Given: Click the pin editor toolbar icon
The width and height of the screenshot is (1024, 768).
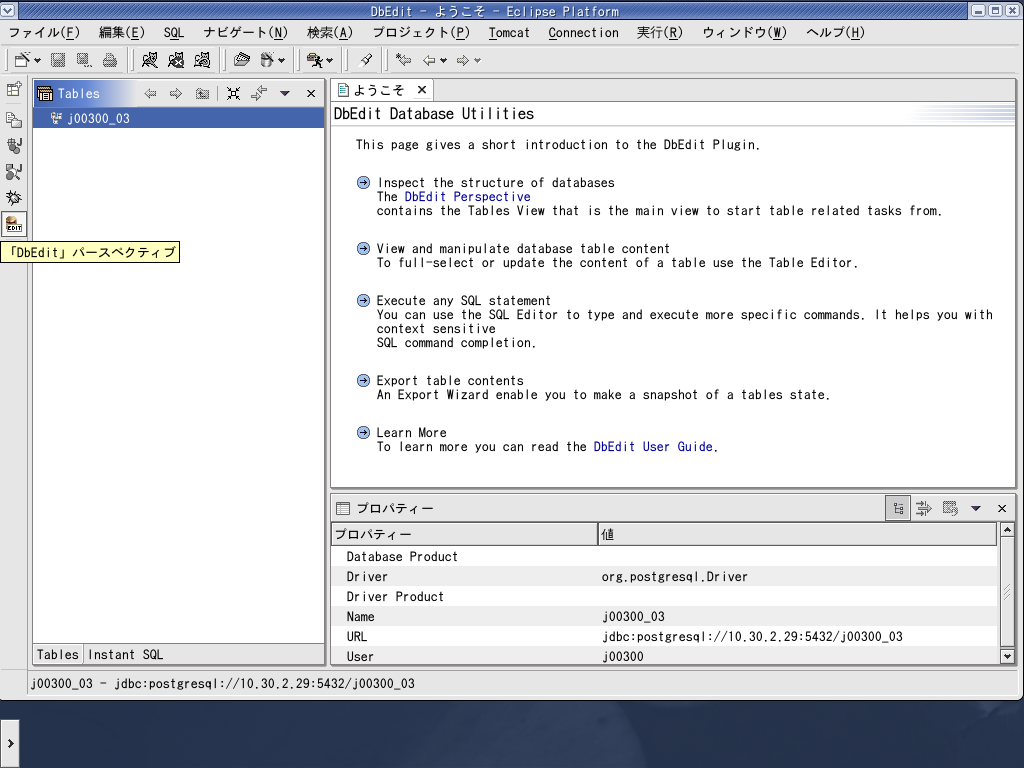Looking at the screenshot, I should [366, 60].
